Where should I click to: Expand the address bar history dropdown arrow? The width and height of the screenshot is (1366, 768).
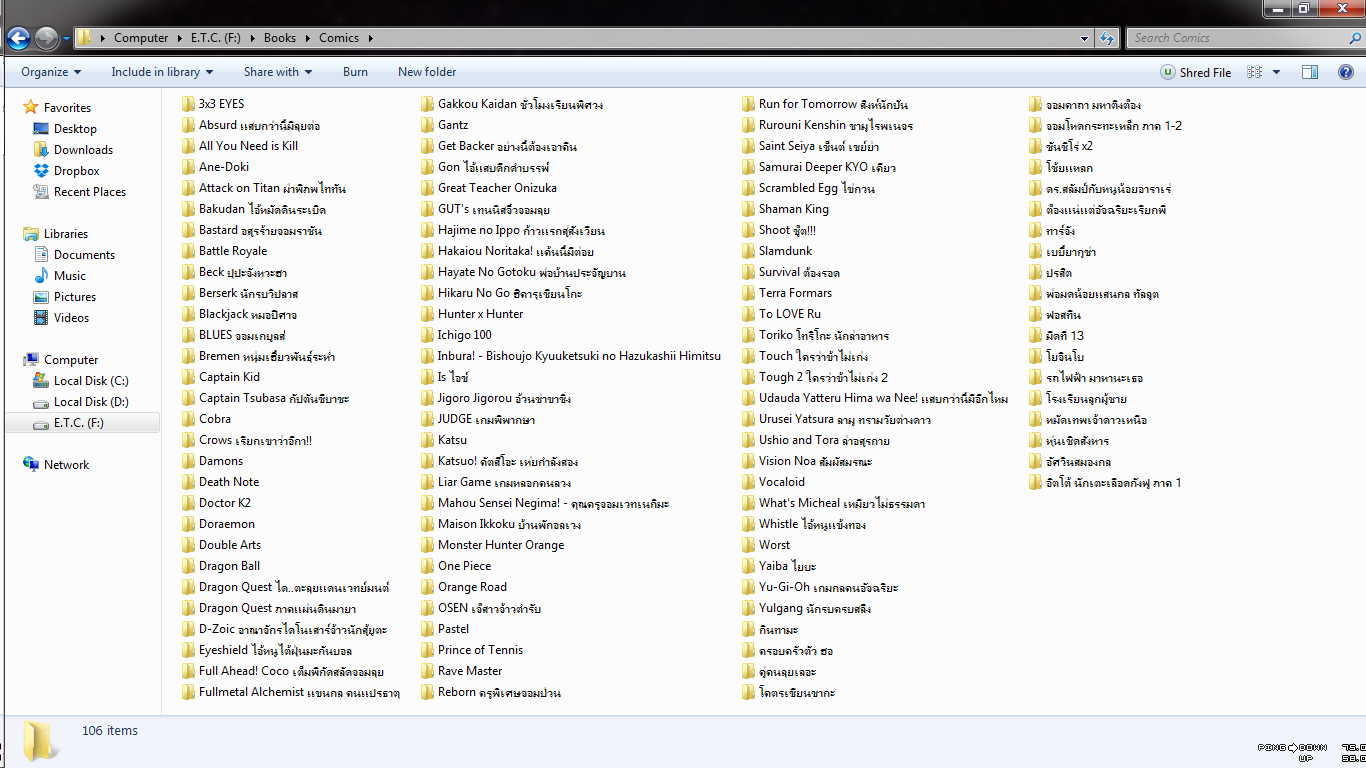pyautogui.click(x=1085, y=38)
